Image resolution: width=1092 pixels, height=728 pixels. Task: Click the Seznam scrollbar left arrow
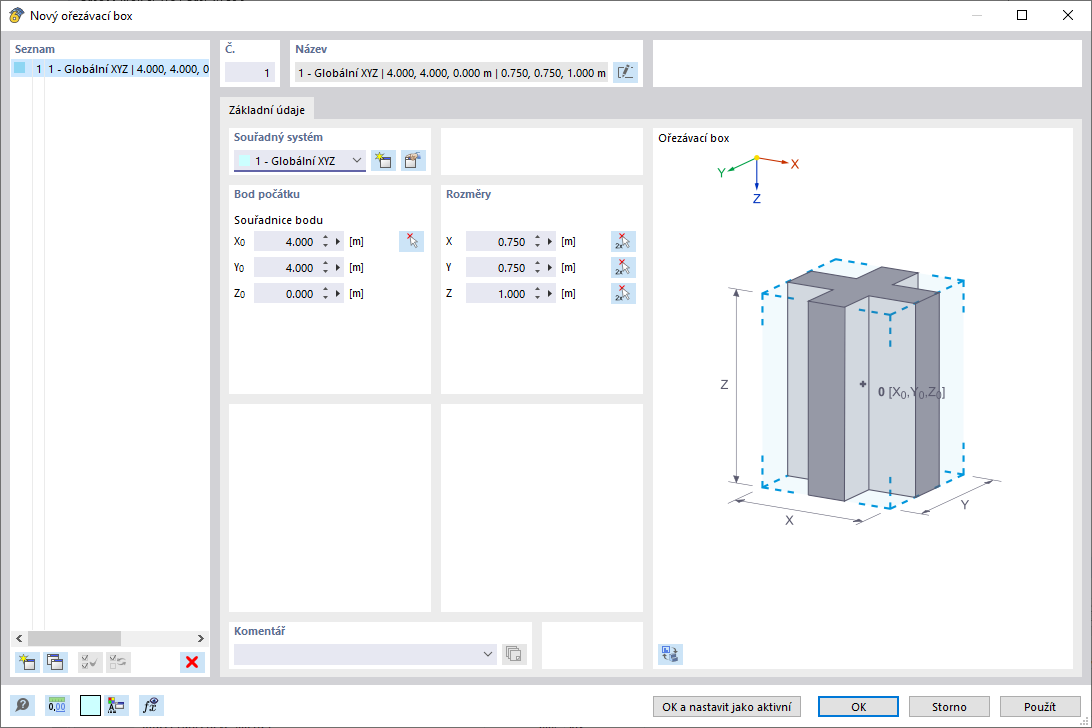[20, 638]
